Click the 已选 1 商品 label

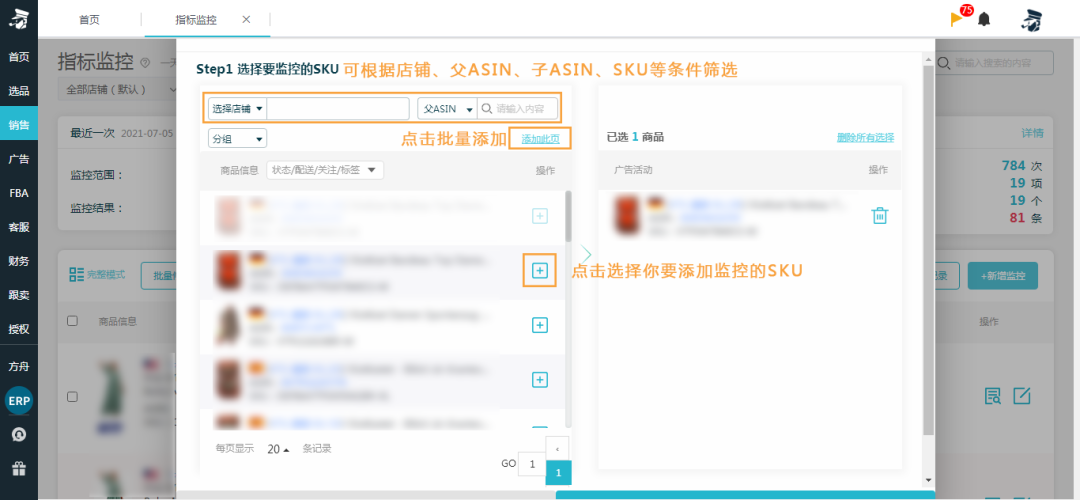[635, 137]
